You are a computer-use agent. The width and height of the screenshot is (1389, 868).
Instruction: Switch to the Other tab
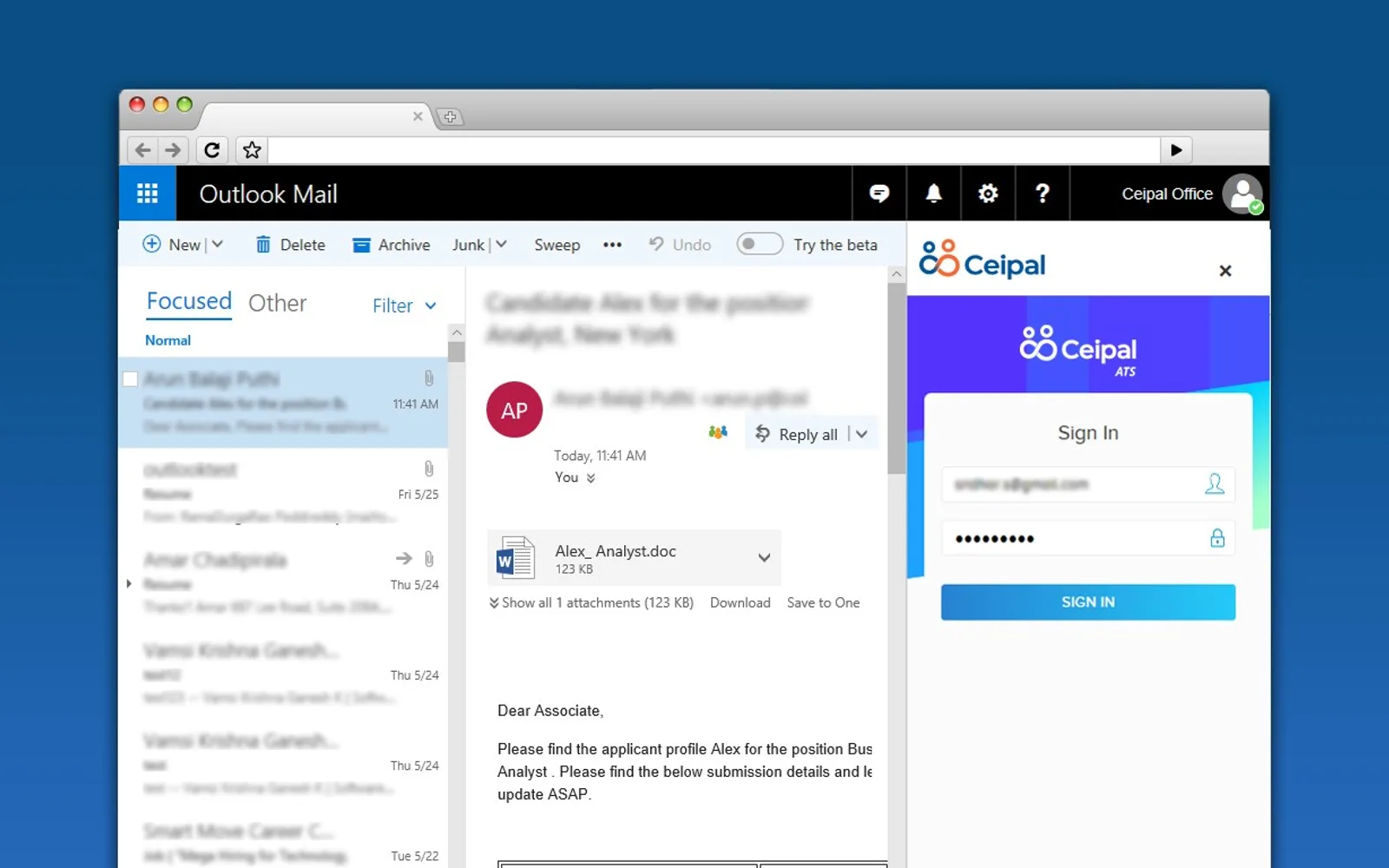[278, 303]
